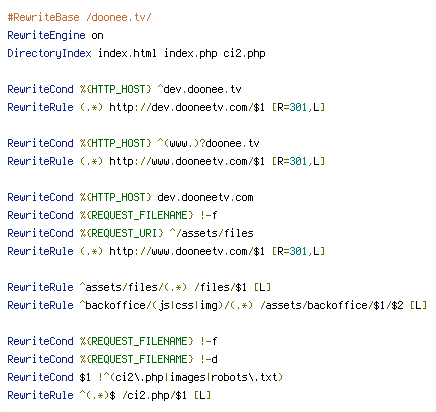Click the DirectoryIndex directive keyword

[49, 53]
